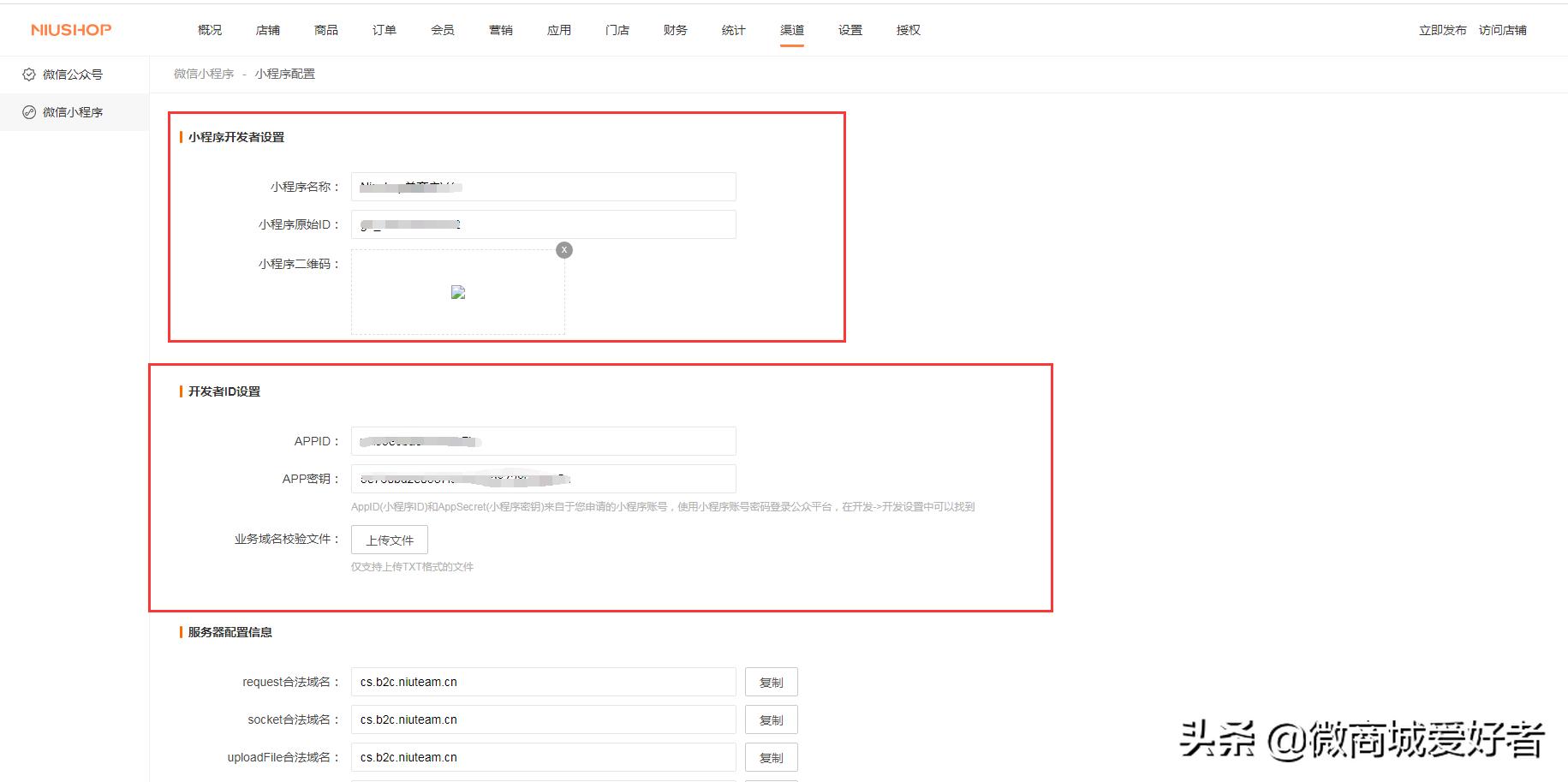1568x782 pixels.
Task: Click the 复制 button beside request合法域名
Action: pos(771,682)
